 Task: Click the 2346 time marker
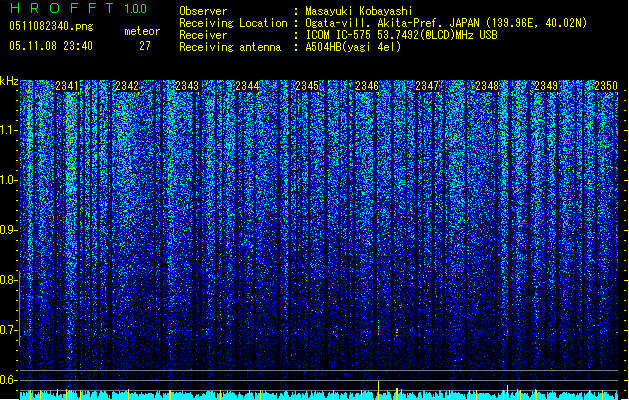(367, 86)
